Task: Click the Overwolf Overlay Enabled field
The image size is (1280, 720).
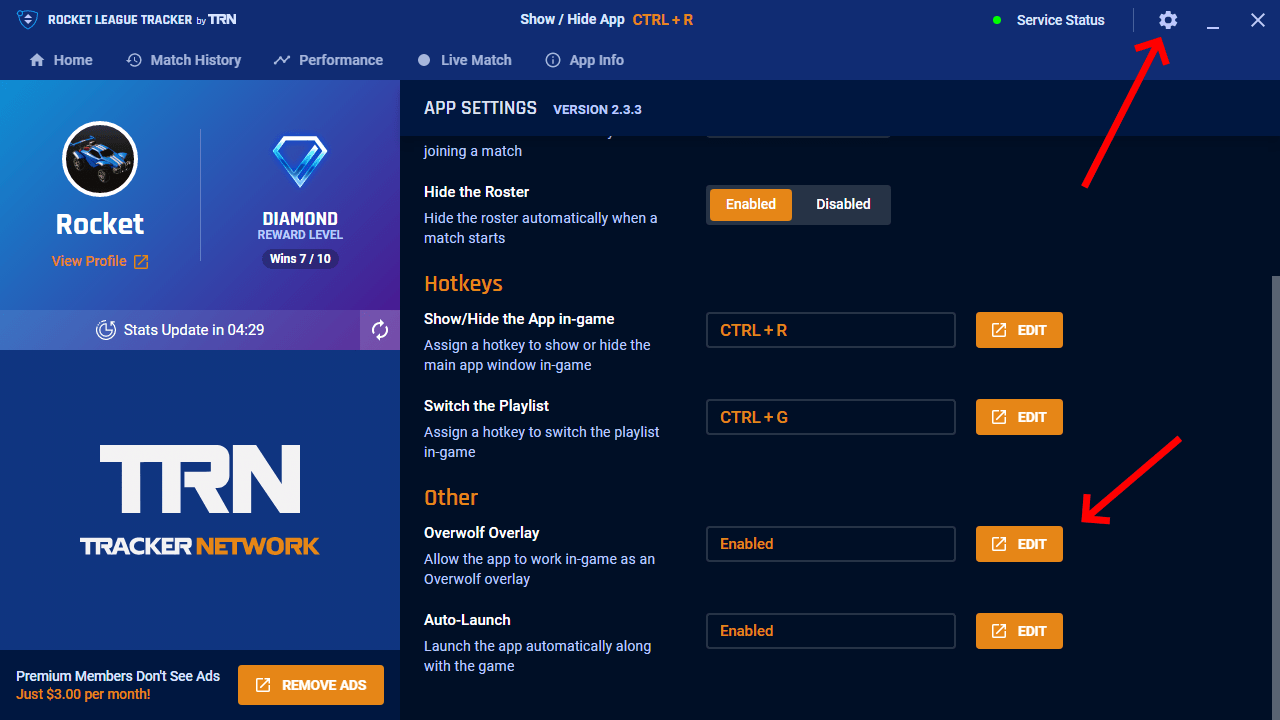Action: (831, 544)
